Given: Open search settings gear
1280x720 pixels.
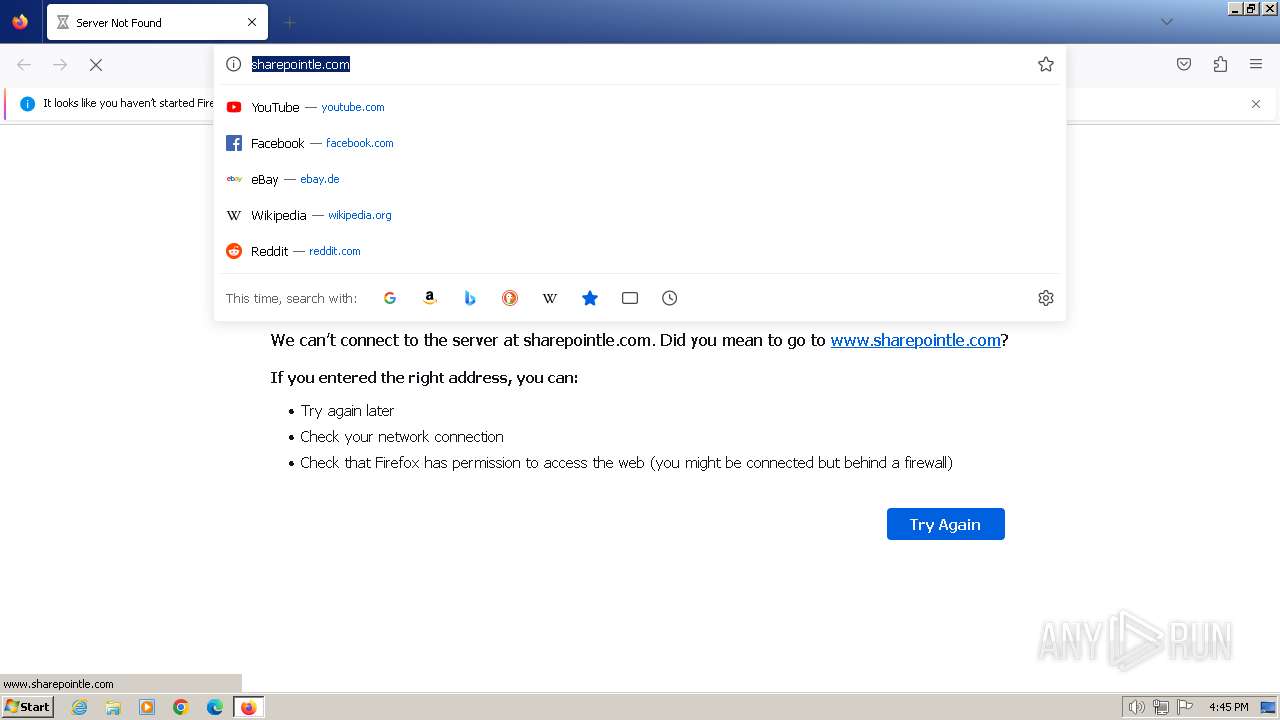Looking at the screenshot, I should pyautogui.click(x=1046, y=298).
